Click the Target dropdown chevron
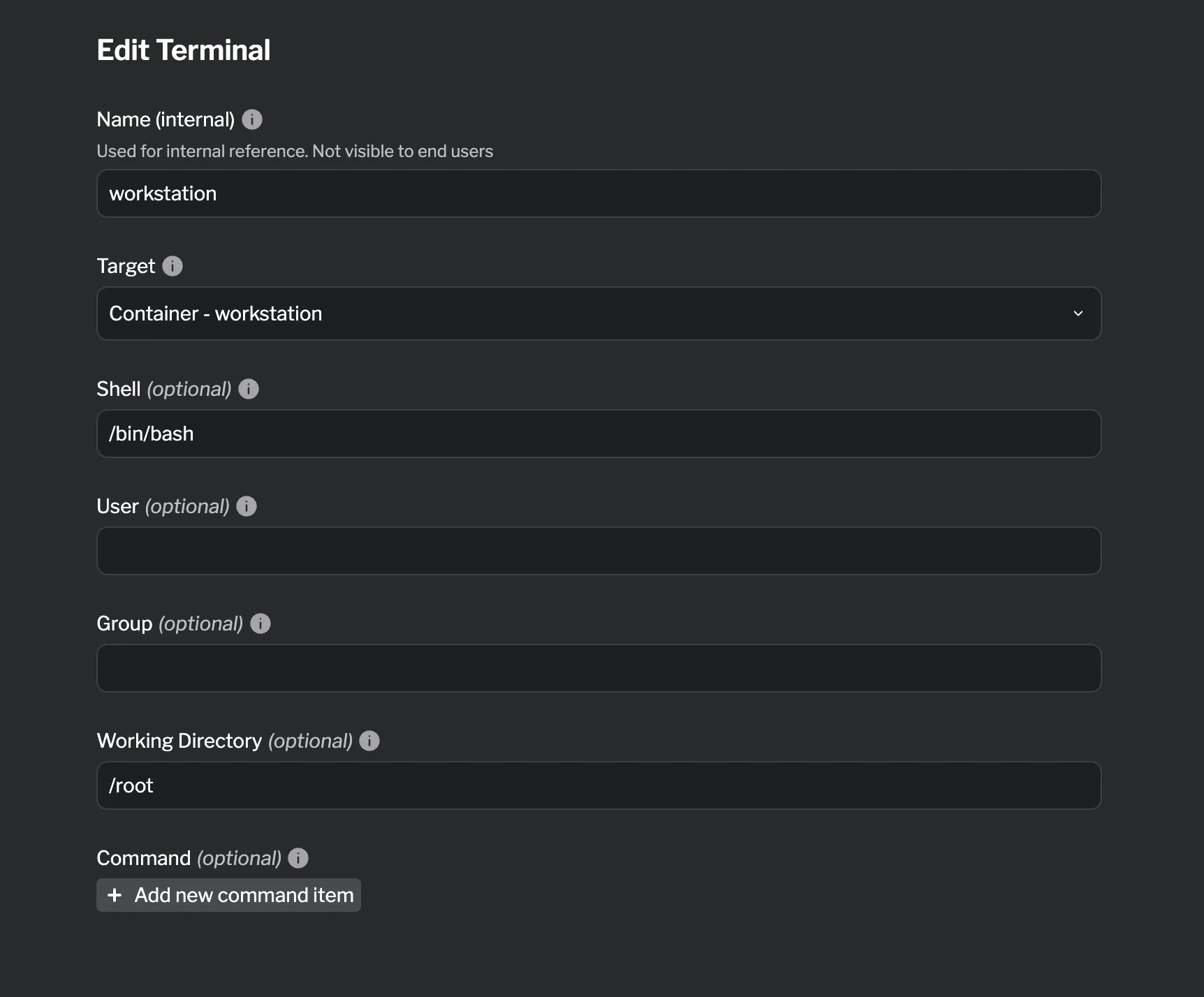1204x997 pixels. click(x=1078, y=313)
